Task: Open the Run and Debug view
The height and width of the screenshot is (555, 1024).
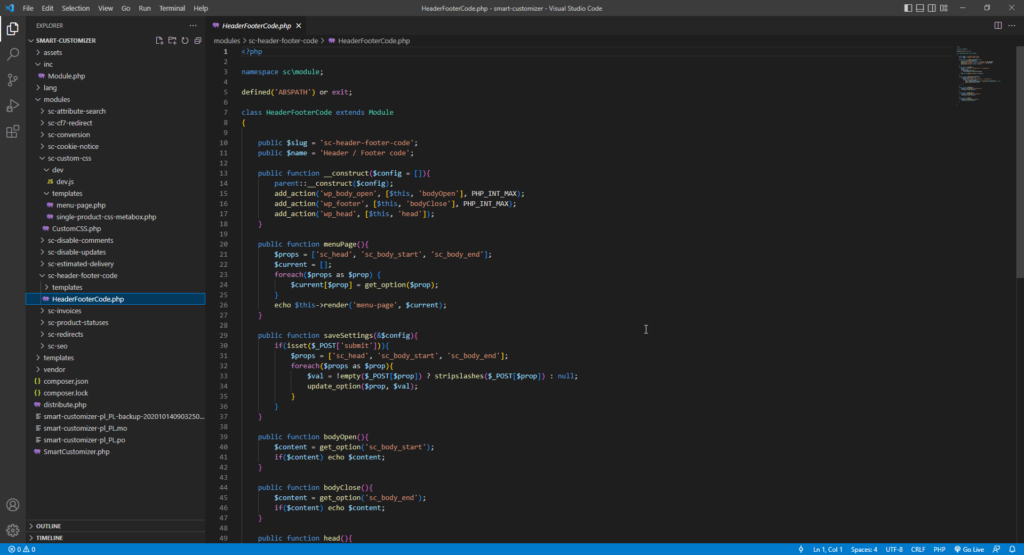Action: tap(12, 106)
